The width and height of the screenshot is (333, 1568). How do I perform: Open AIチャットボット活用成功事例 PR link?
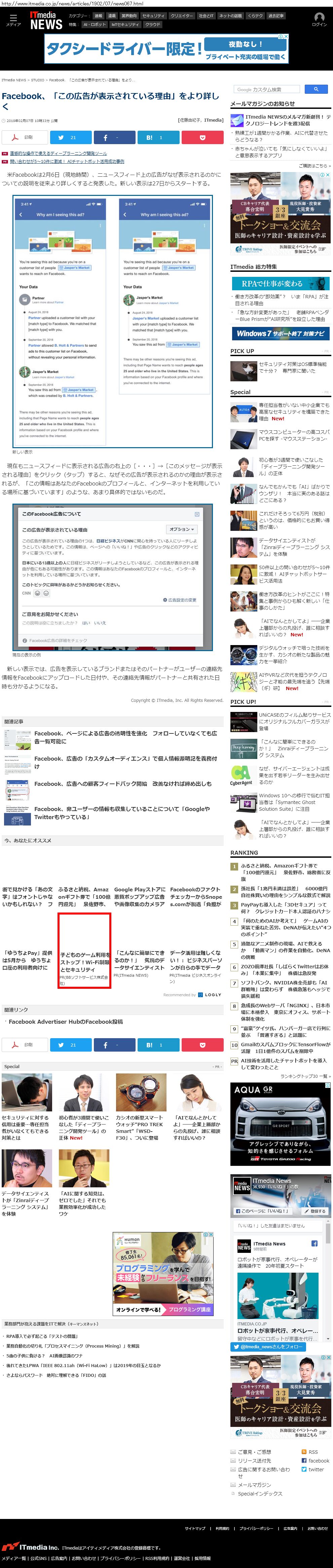point(67,161)
